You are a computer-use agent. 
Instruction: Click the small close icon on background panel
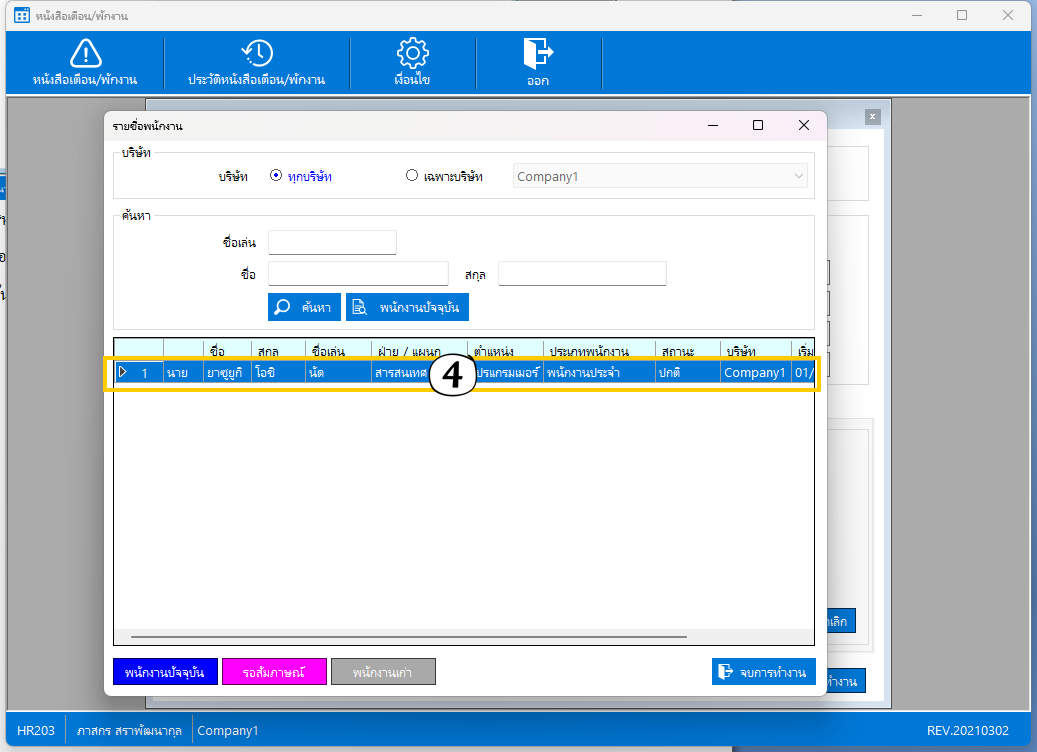pyautogui.click(x=872, y=117)
